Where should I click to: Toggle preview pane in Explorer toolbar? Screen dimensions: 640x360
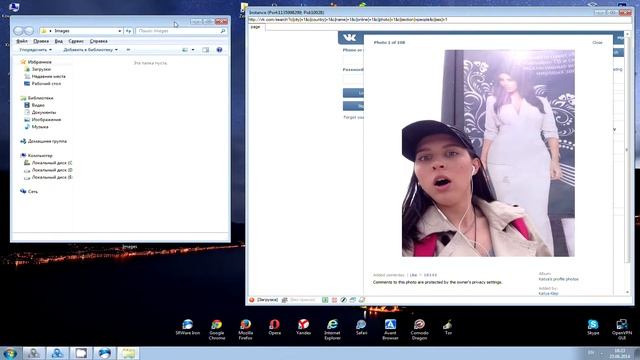pyautogui.click(x=205, y=50)
